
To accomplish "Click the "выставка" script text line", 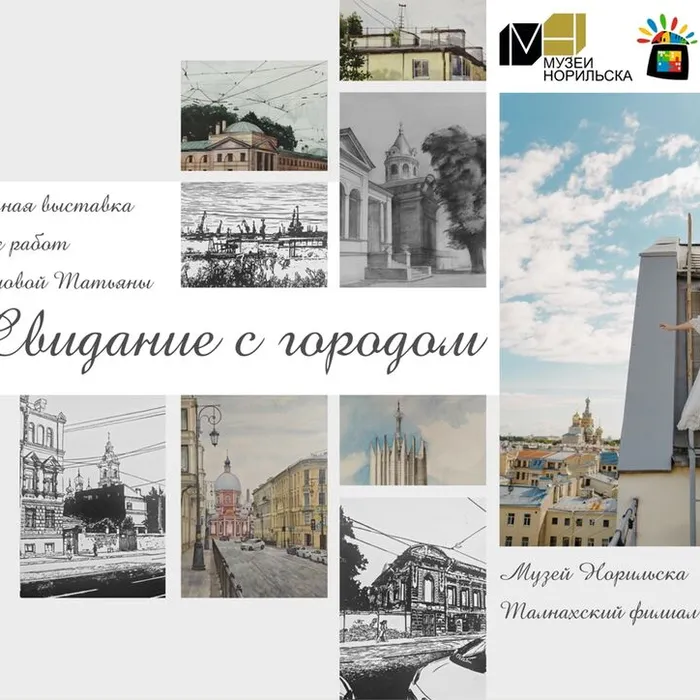I will 67,206.
